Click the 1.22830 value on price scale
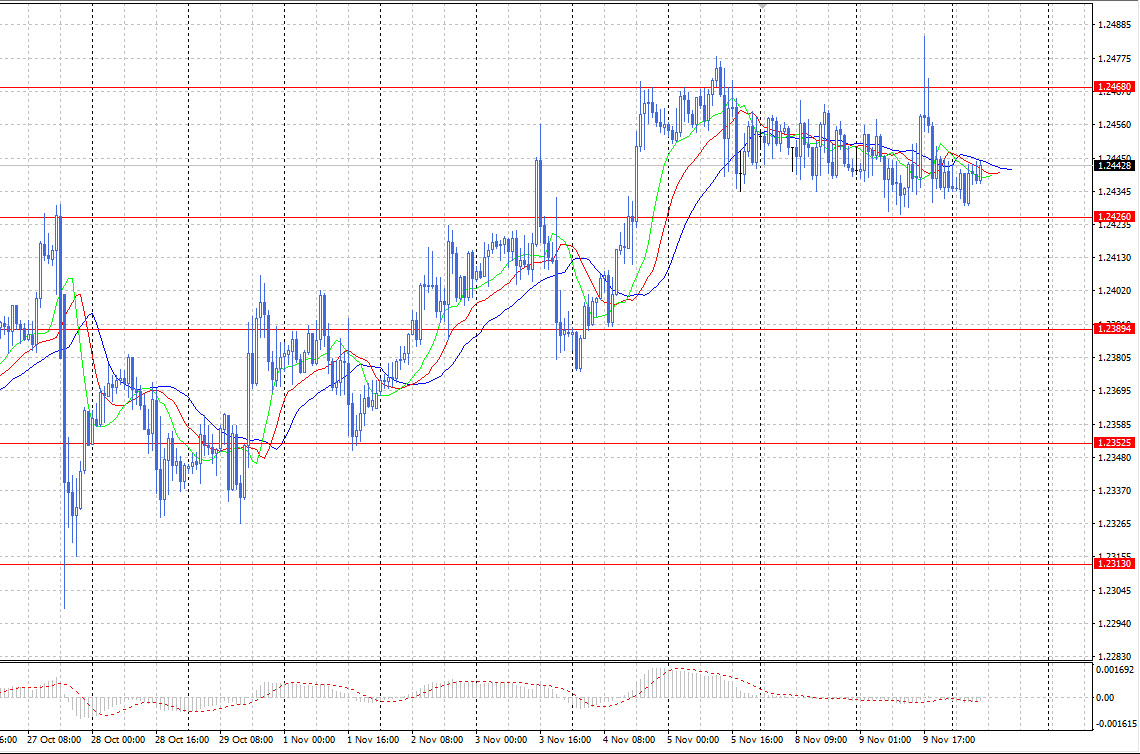Image resolution: width=1140 pixels, height=754 pixels. pos(1115,657)
